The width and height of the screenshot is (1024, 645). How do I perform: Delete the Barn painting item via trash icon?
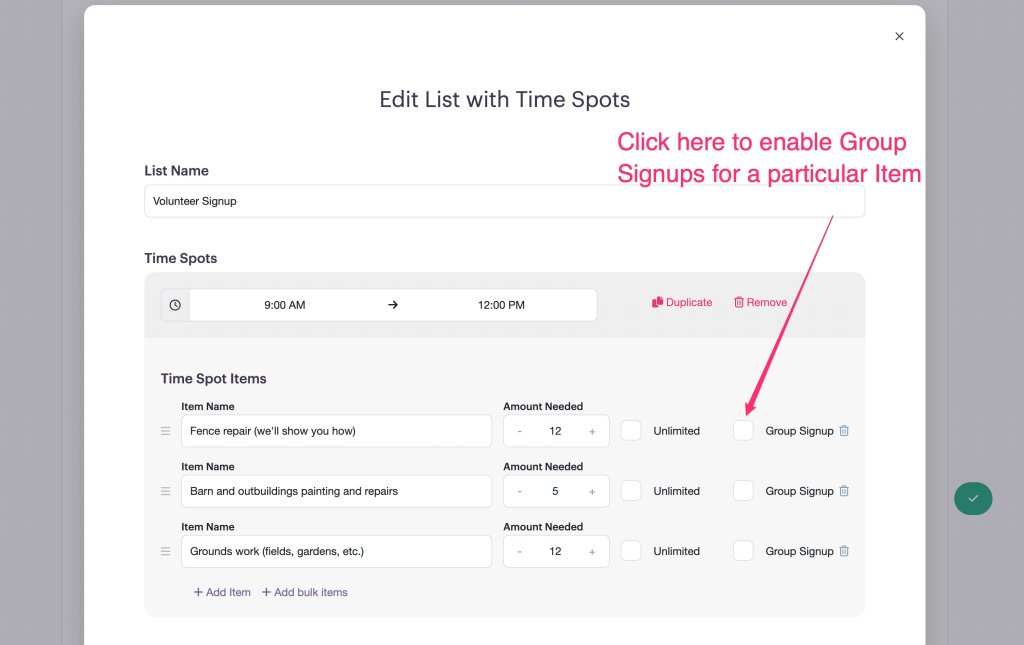844,490
